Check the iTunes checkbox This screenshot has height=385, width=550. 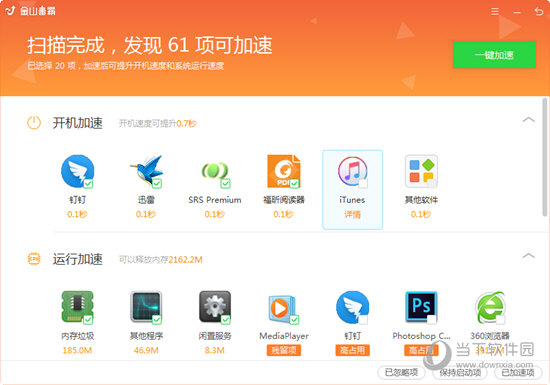coord(363,183)
